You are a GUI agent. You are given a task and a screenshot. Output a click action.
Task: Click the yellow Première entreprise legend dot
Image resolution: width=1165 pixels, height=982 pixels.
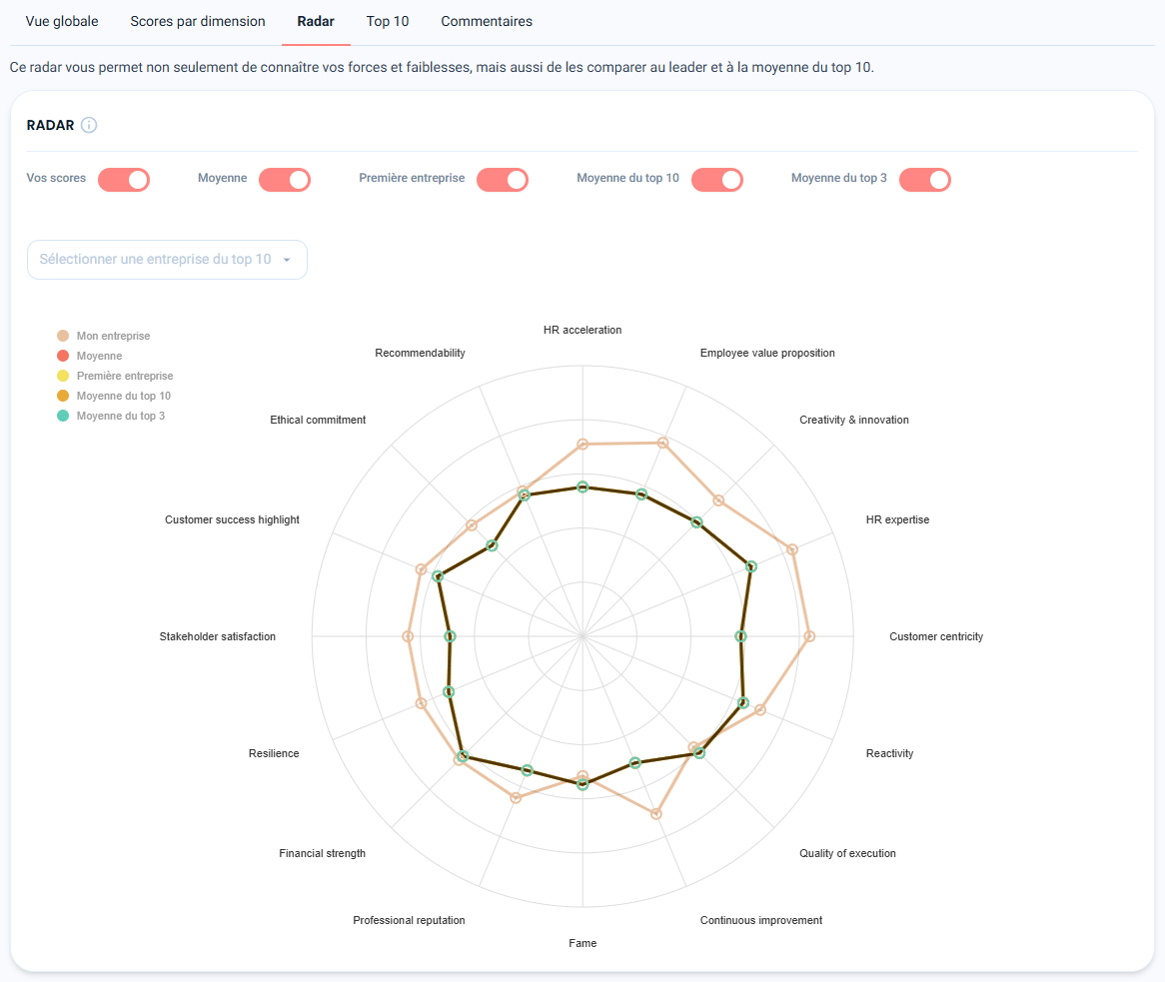[63, 376]
